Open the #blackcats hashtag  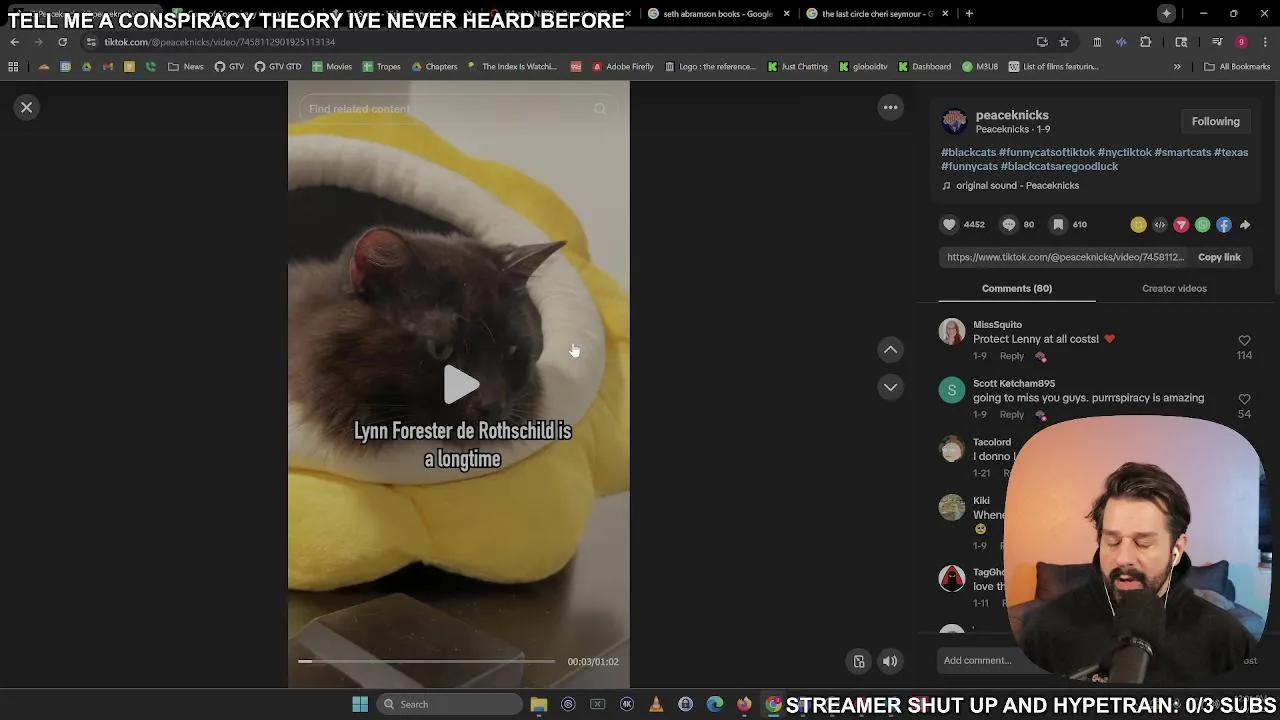pos(968,152)
